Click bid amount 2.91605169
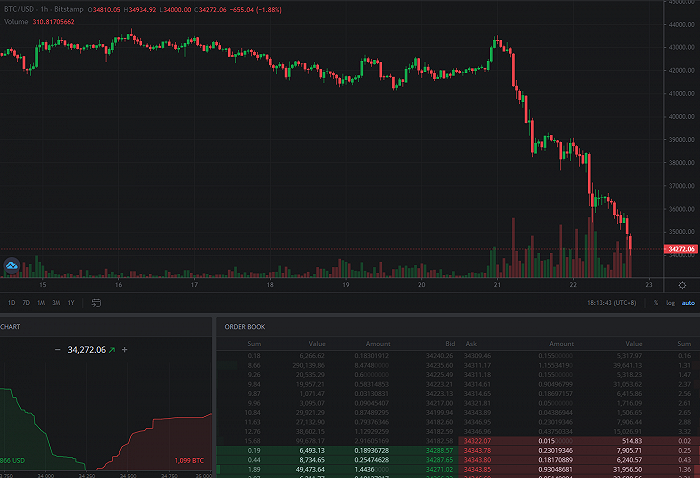This screenshot has width=700, height=478. (371, 441)
